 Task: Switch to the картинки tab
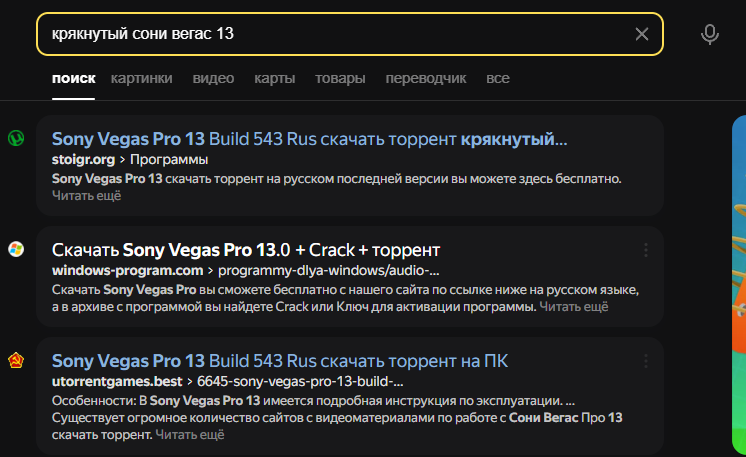coord(141,78)
